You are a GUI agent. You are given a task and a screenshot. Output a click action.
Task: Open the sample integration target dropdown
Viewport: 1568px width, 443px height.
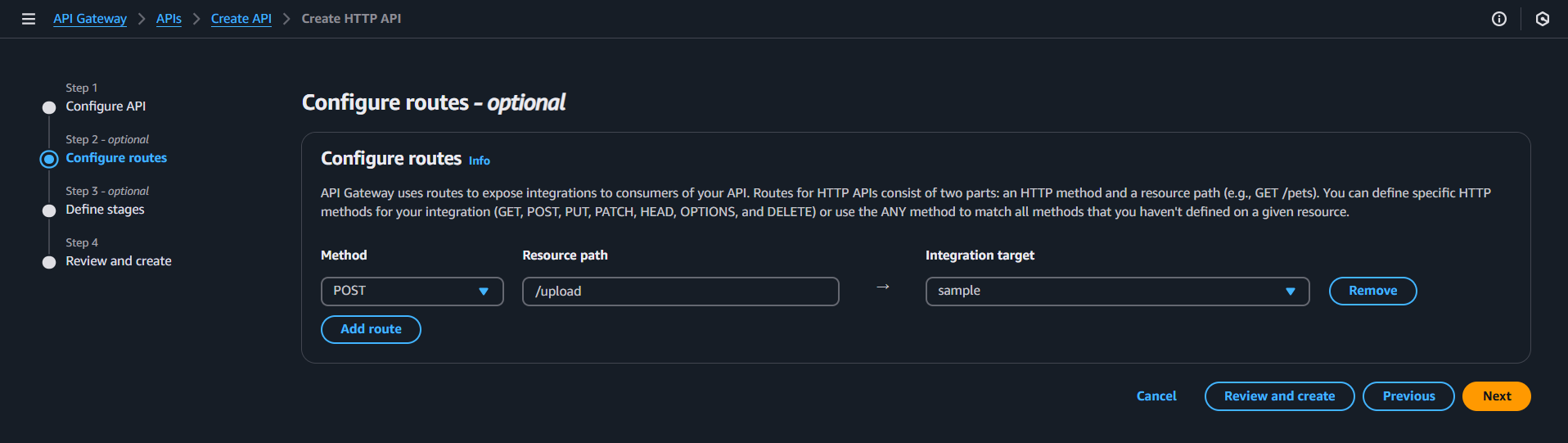[1117, 292]
